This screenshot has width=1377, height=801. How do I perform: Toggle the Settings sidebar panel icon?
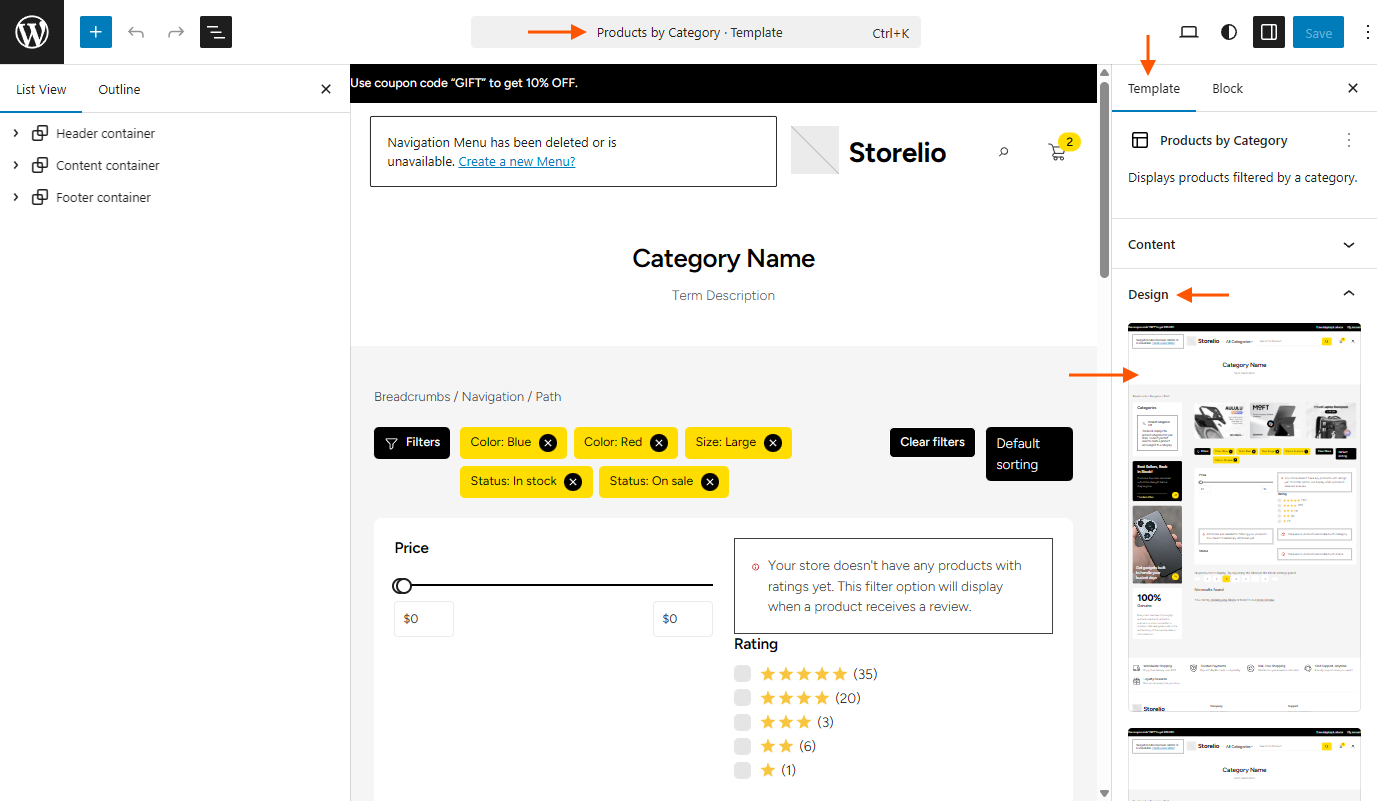(x=1269, y=32)
